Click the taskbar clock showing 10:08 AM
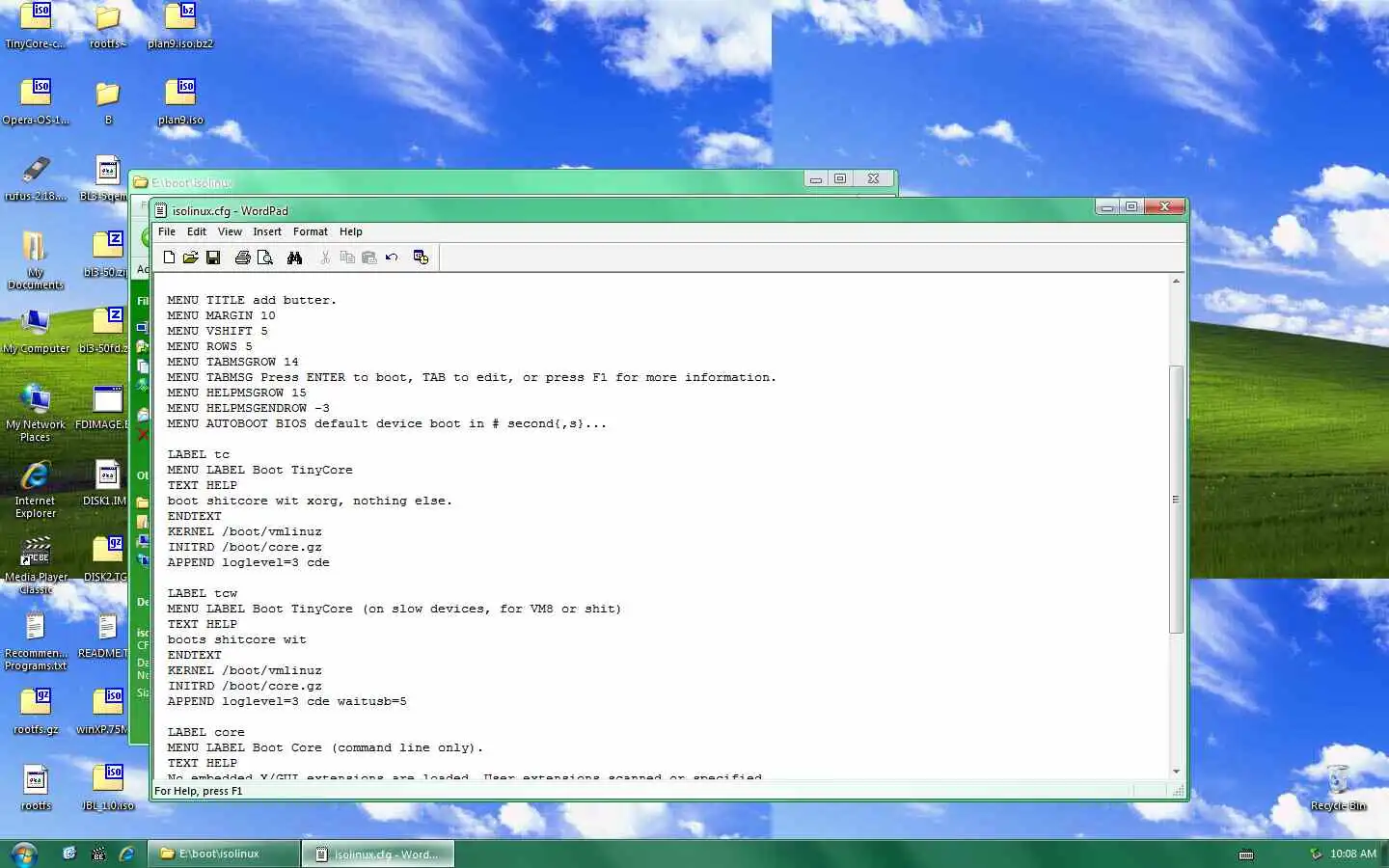 pos(1353,854)
